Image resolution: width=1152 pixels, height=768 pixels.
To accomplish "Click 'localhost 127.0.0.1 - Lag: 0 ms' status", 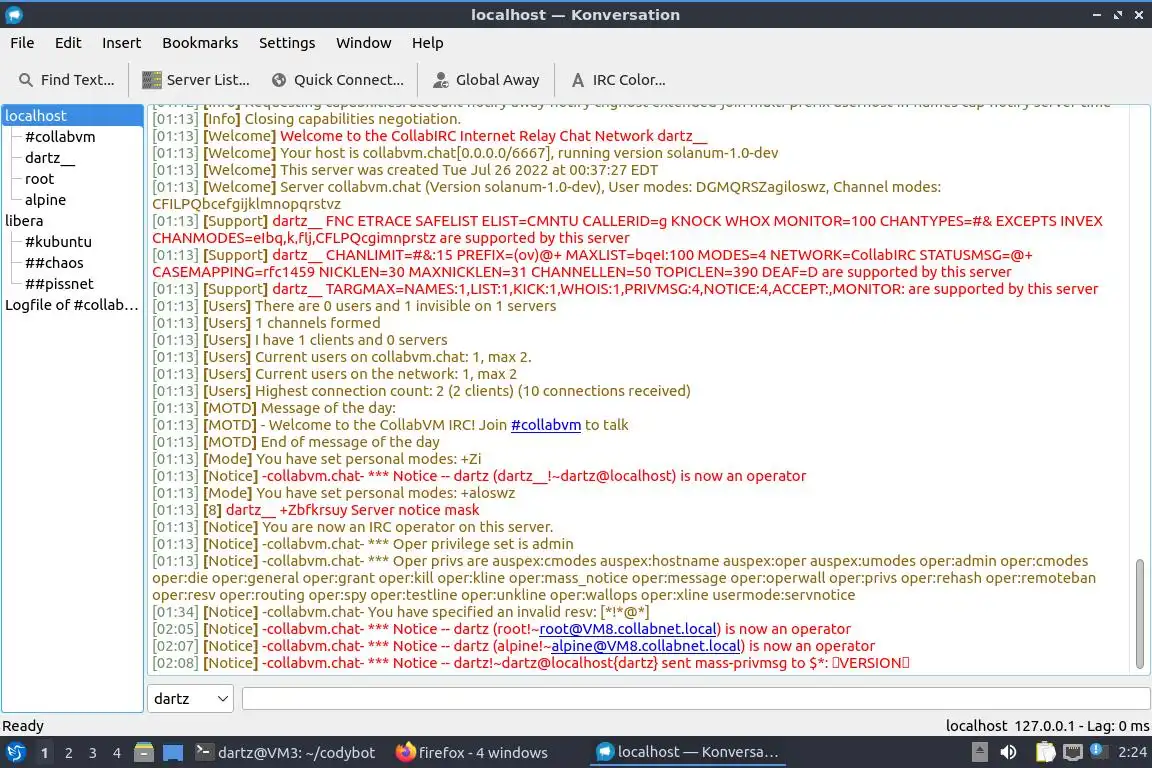I will (1047, 726).
